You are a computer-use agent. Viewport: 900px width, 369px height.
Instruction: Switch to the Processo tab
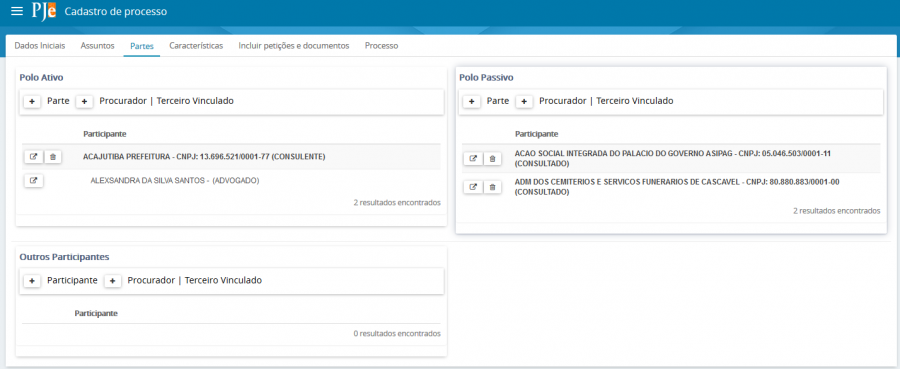[x=382, y=46]
